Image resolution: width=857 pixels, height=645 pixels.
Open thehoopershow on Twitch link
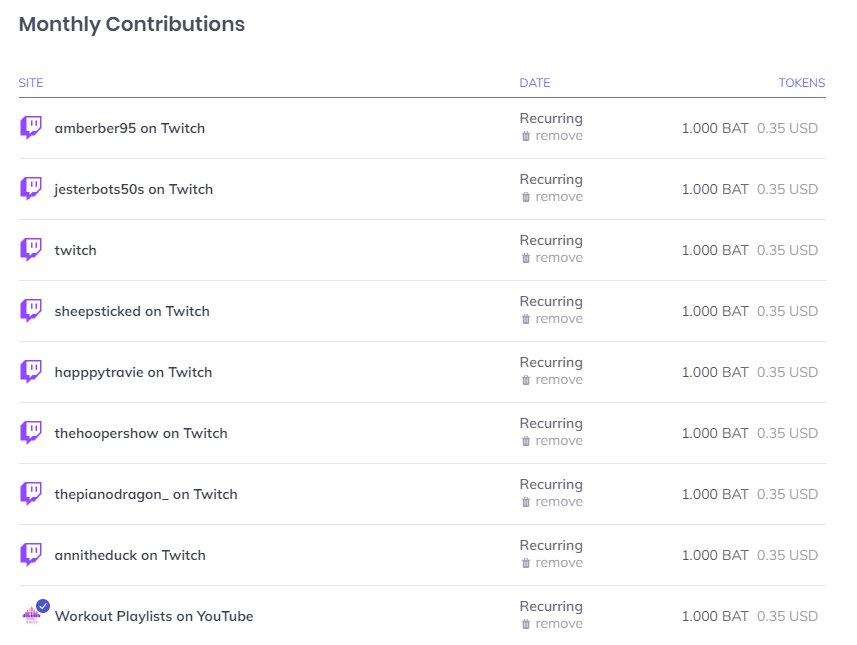coord(141,433)
